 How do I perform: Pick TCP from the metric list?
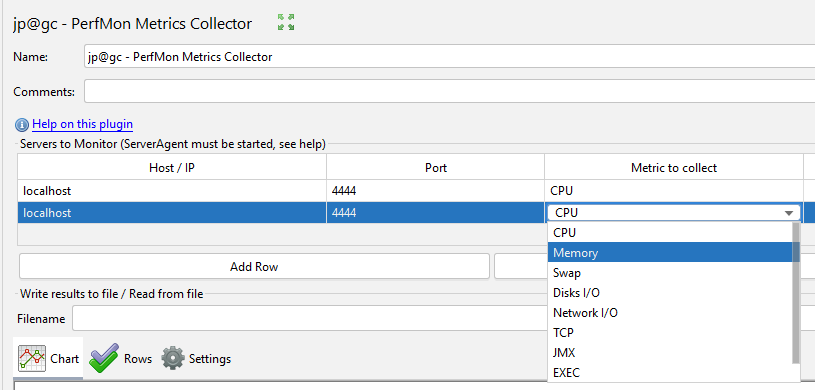[x=669, y=333]
